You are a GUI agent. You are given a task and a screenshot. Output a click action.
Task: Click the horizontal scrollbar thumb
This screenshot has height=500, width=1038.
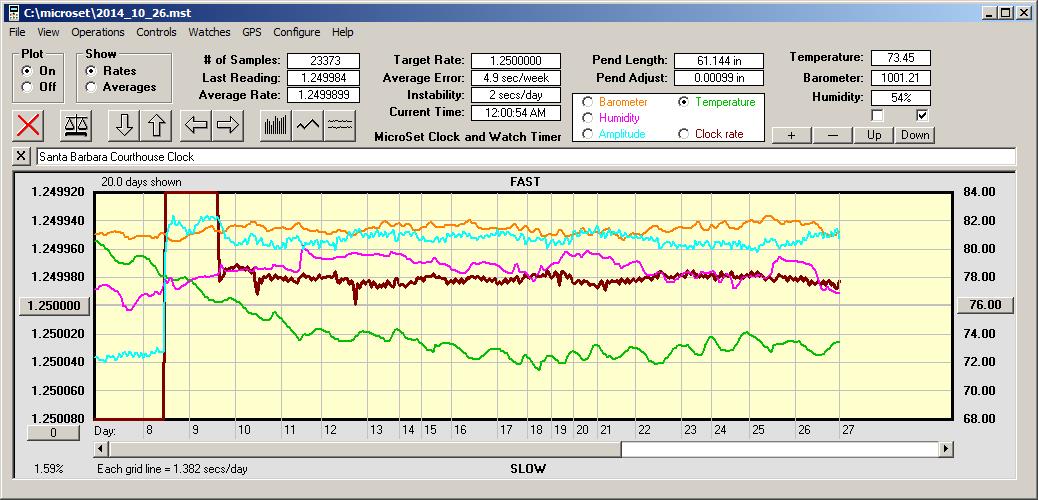[364, 449]
